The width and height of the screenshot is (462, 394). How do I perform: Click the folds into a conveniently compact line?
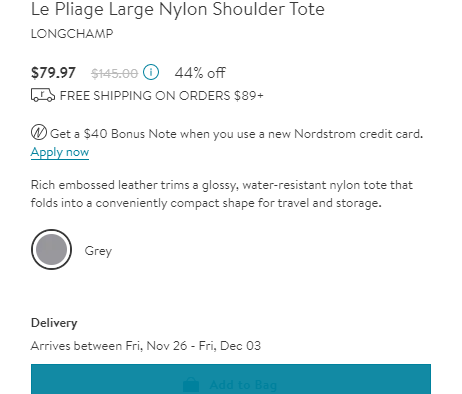[x=206, y=203]
